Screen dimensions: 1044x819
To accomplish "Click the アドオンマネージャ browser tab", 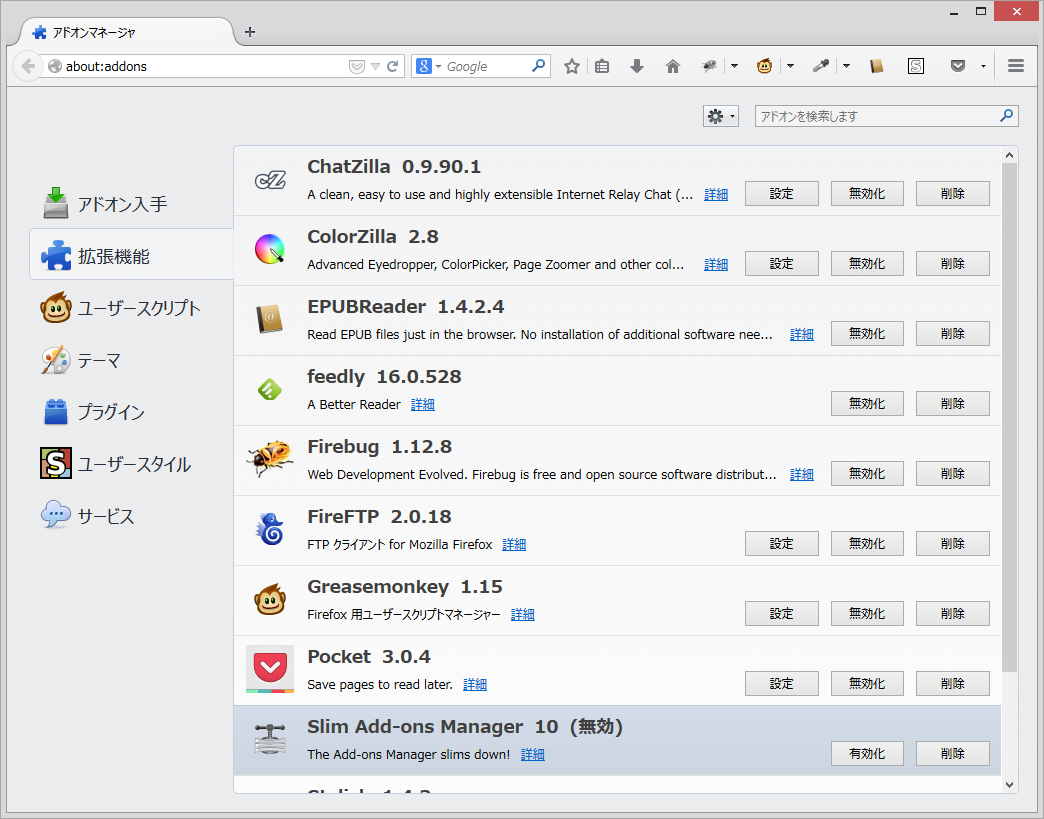I will point(127,32).
